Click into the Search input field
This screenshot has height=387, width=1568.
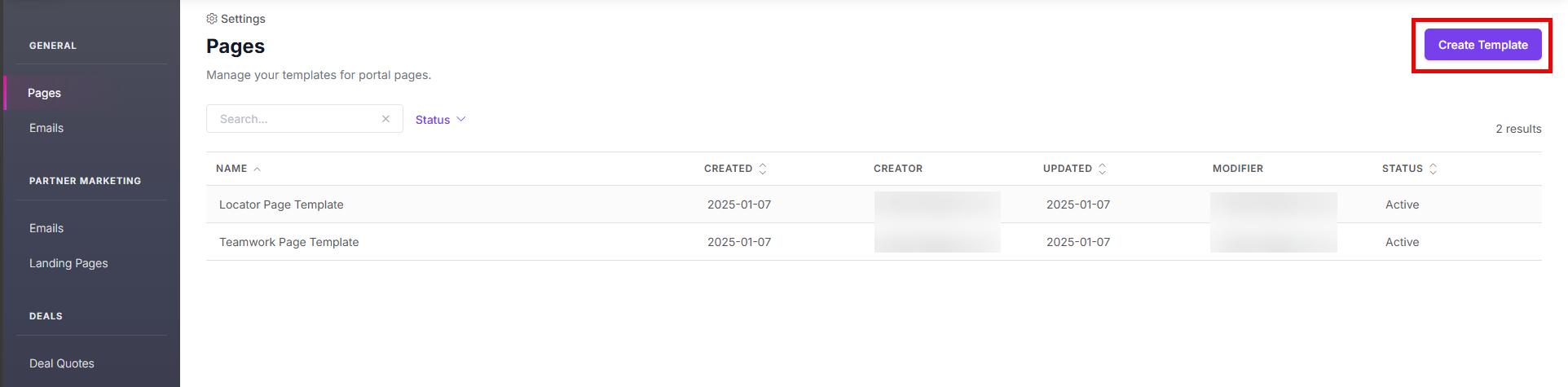293,119
